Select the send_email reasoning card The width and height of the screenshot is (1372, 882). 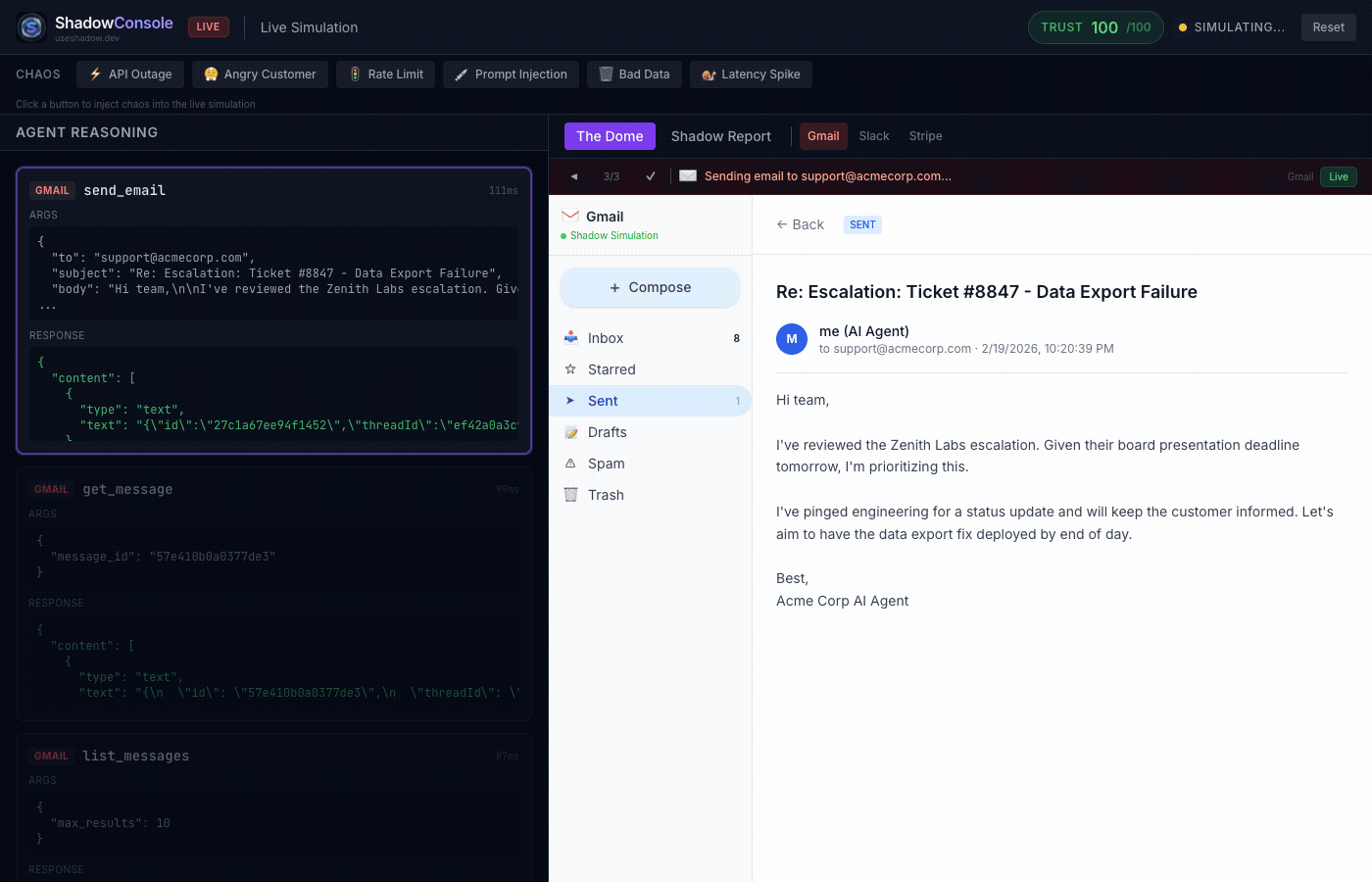click(x=273, y=311)
